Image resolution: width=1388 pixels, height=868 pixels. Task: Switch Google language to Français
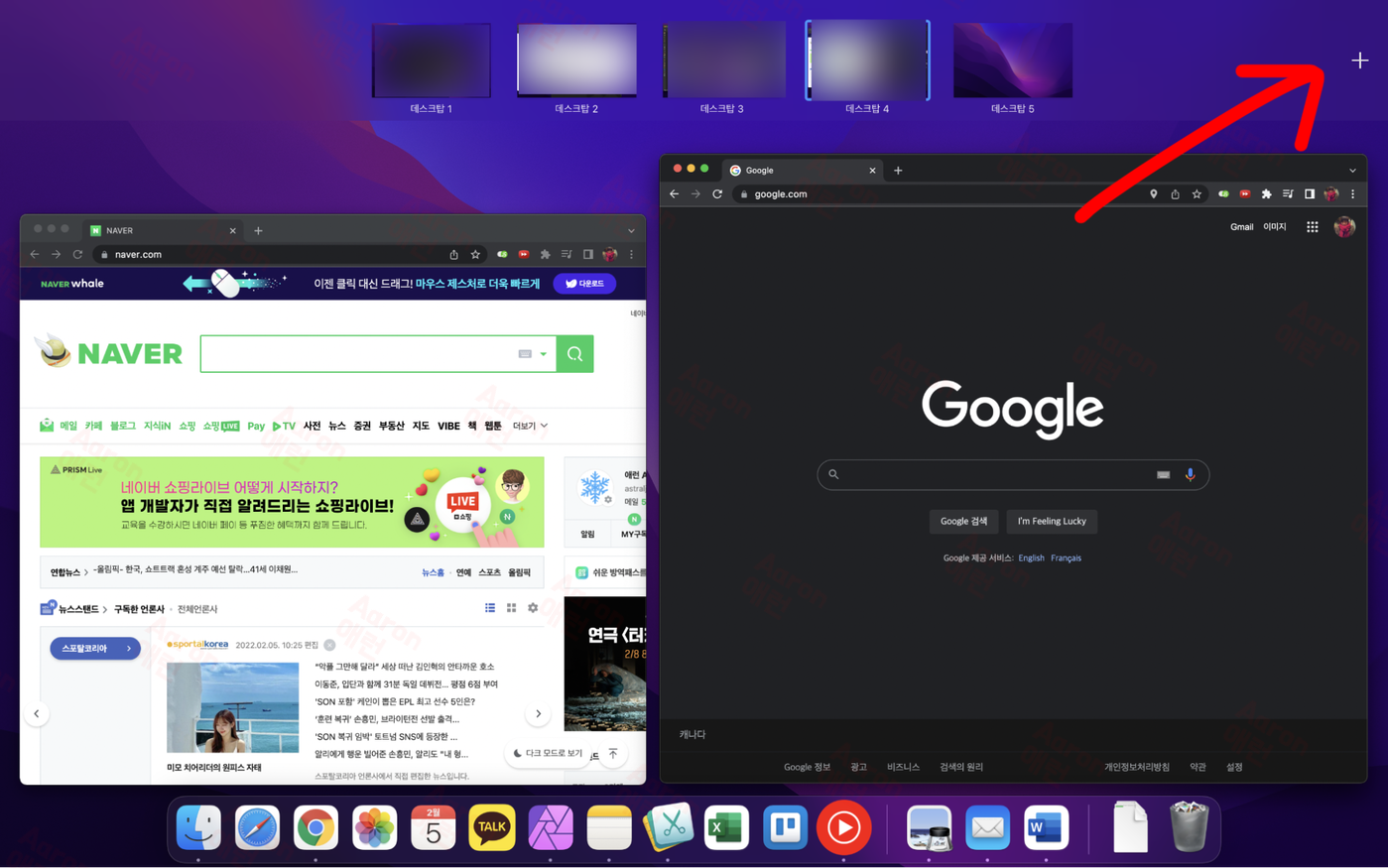1066,558
